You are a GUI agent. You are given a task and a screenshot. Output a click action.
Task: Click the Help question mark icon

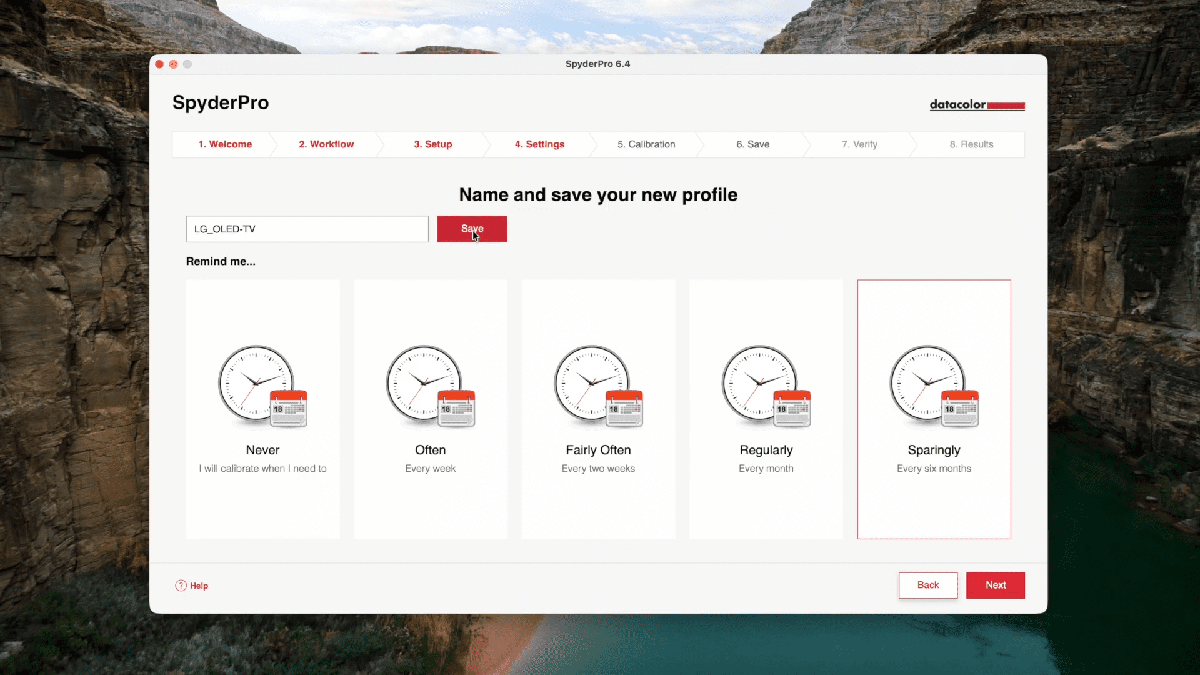[x=181, y=586]
